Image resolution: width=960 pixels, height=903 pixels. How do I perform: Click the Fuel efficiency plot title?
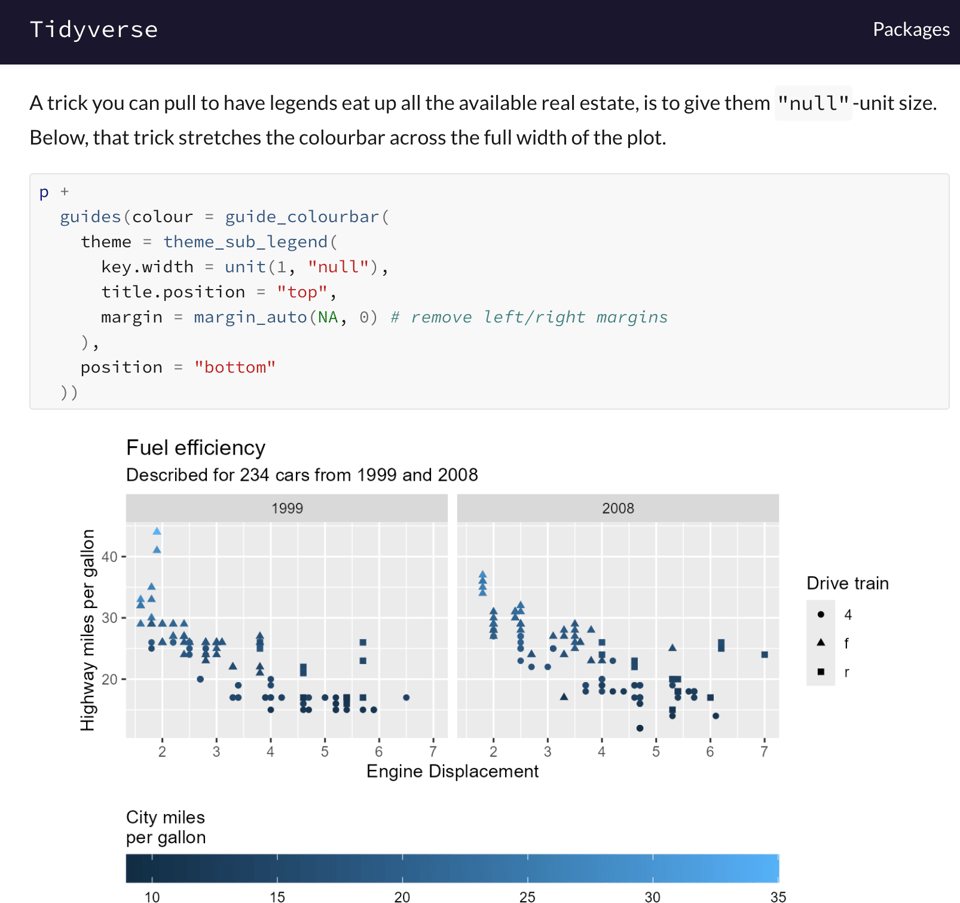pyautogui.click(x=196, y=448)
